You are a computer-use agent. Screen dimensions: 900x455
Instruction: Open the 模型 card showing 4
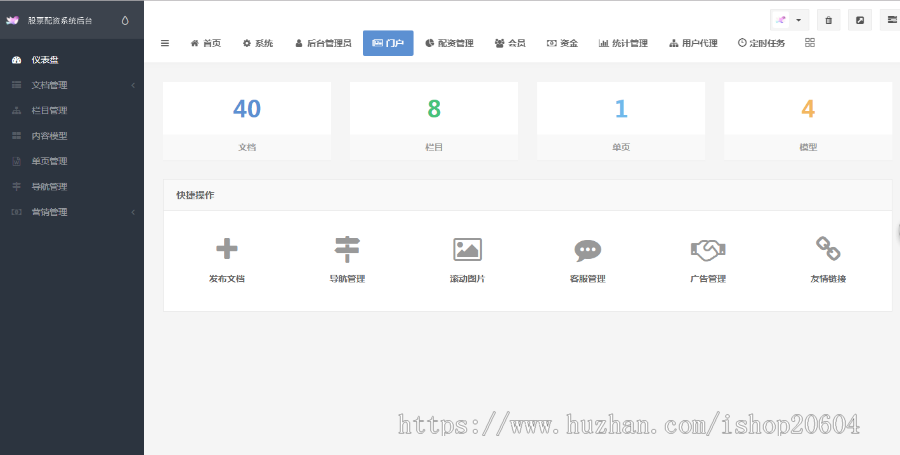(808, 120)
